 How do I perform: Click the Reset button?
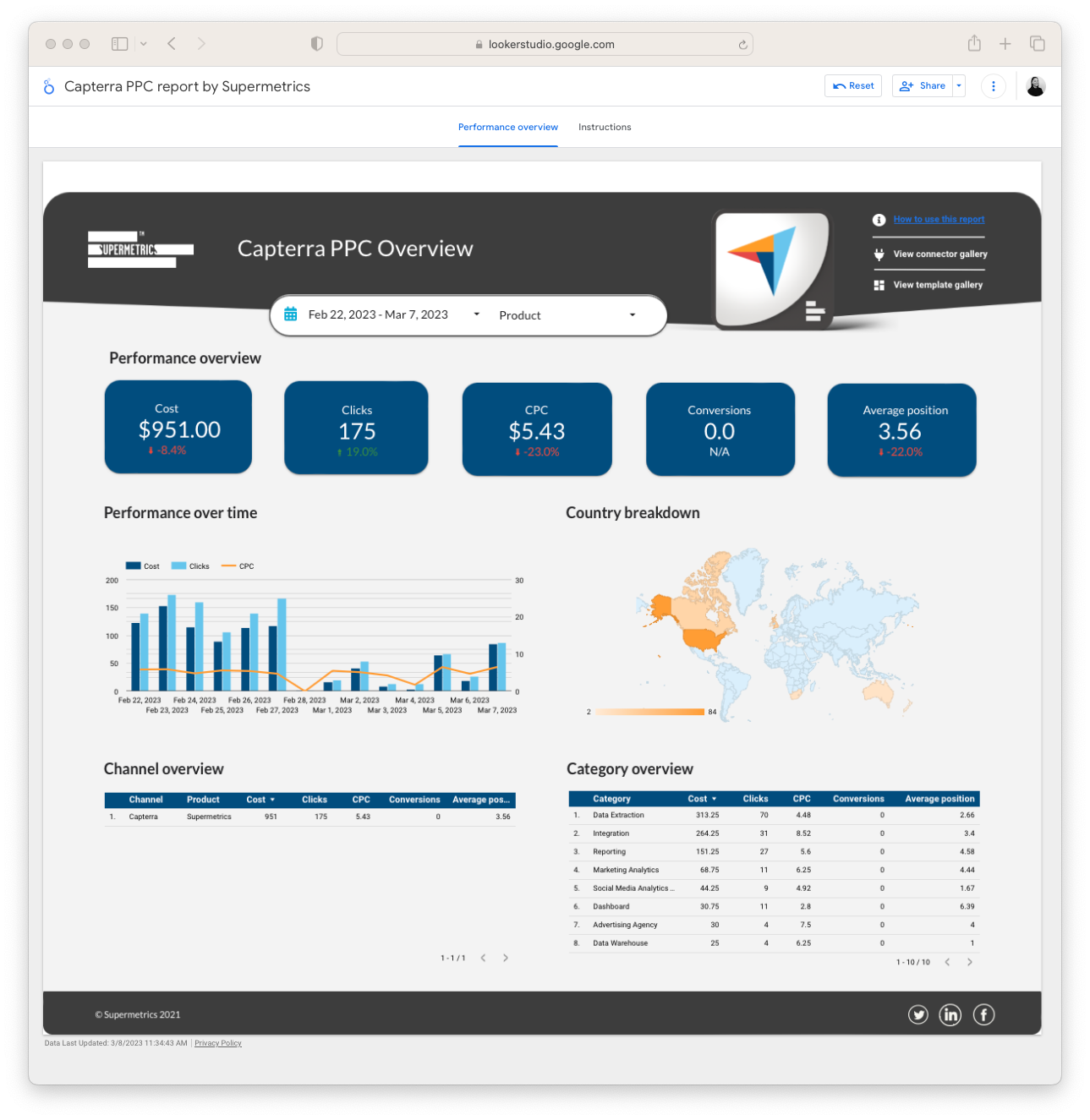(x=852, y=86)
